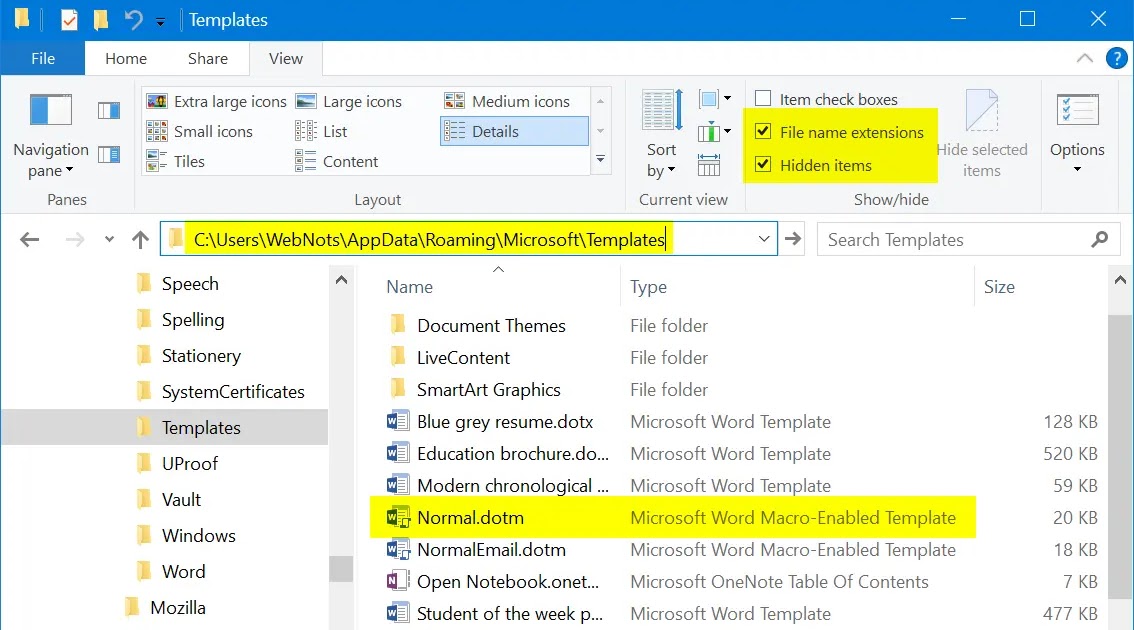The width and height of the screenshot is (1134, 630).
Task: Select the Details layout option
Action: pyautogui.click(x=514, y=132)
